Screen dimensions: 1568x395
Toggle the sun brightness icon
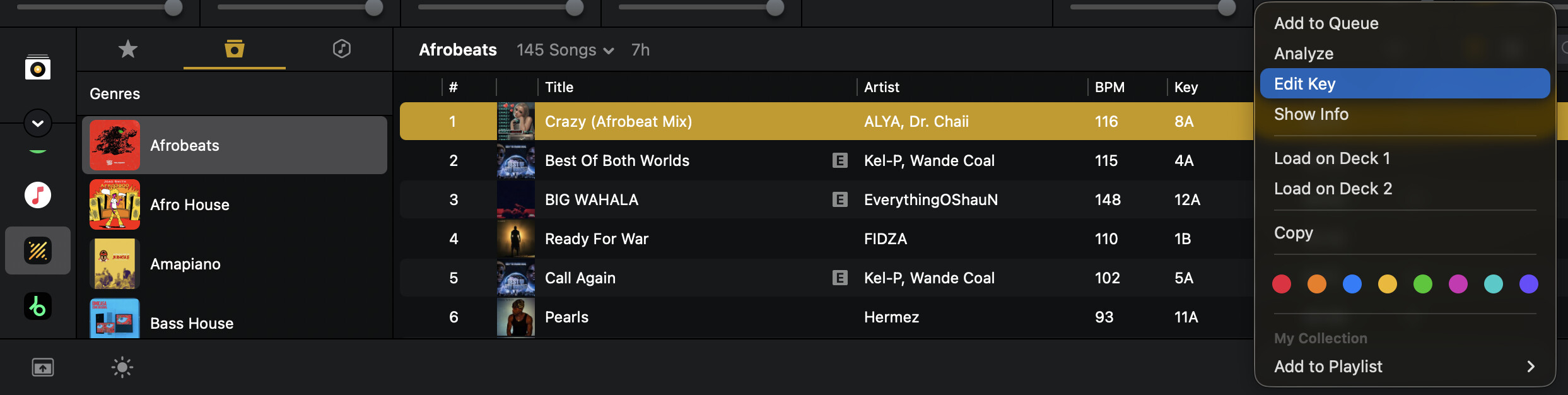click(122, 367)
